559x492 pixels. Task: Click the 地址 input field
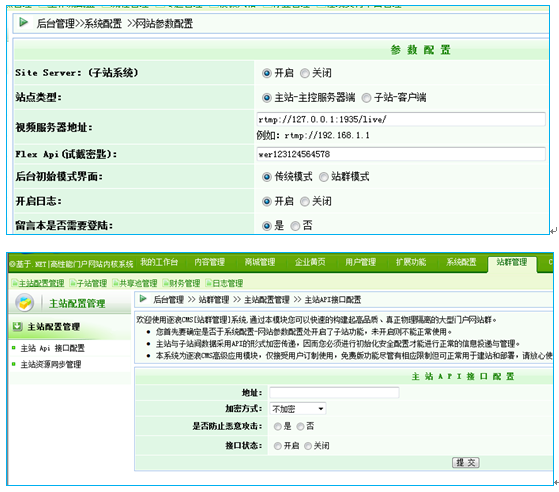[334, 393]
